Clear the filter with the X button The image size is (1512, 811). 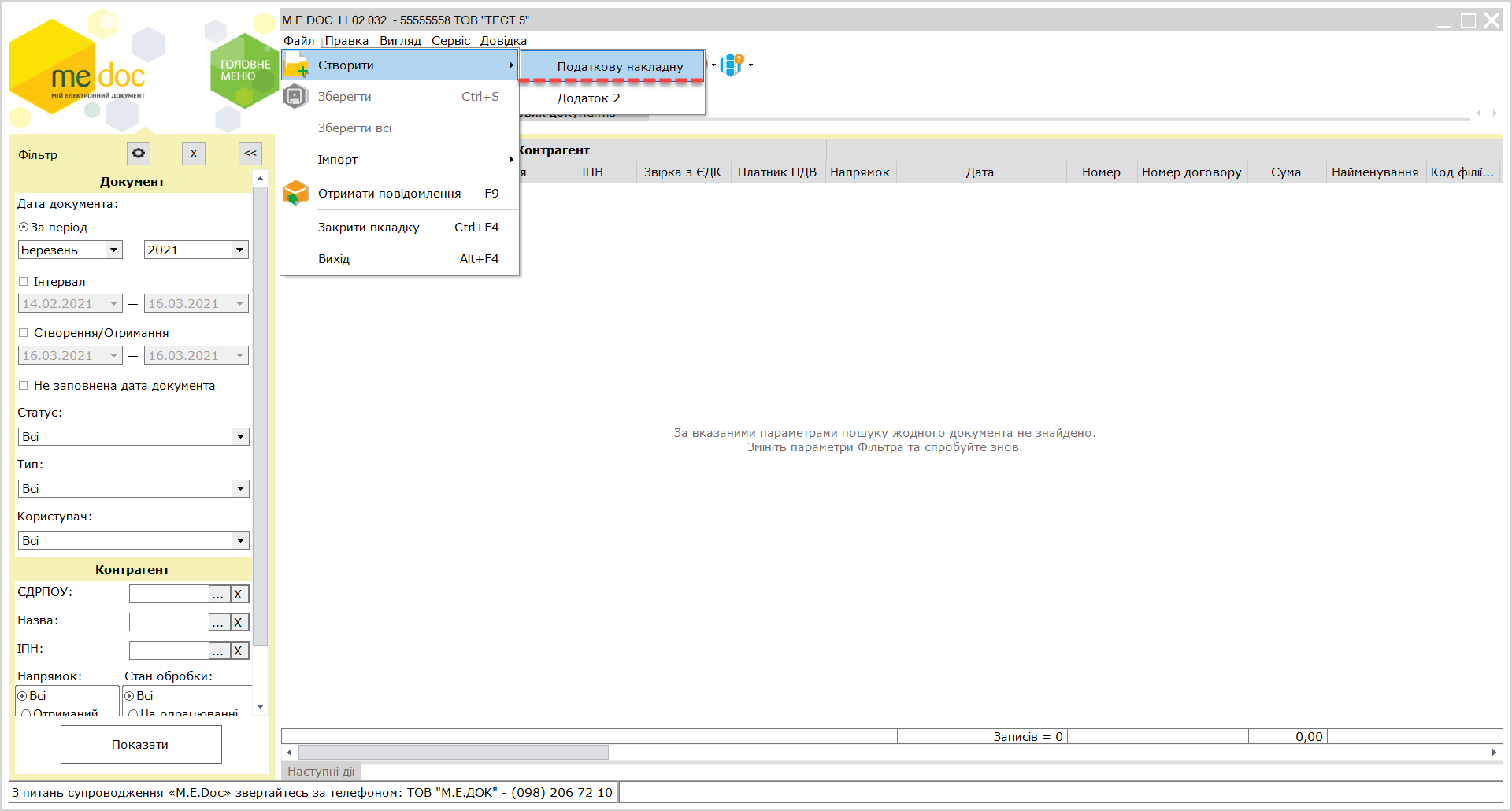194,154
